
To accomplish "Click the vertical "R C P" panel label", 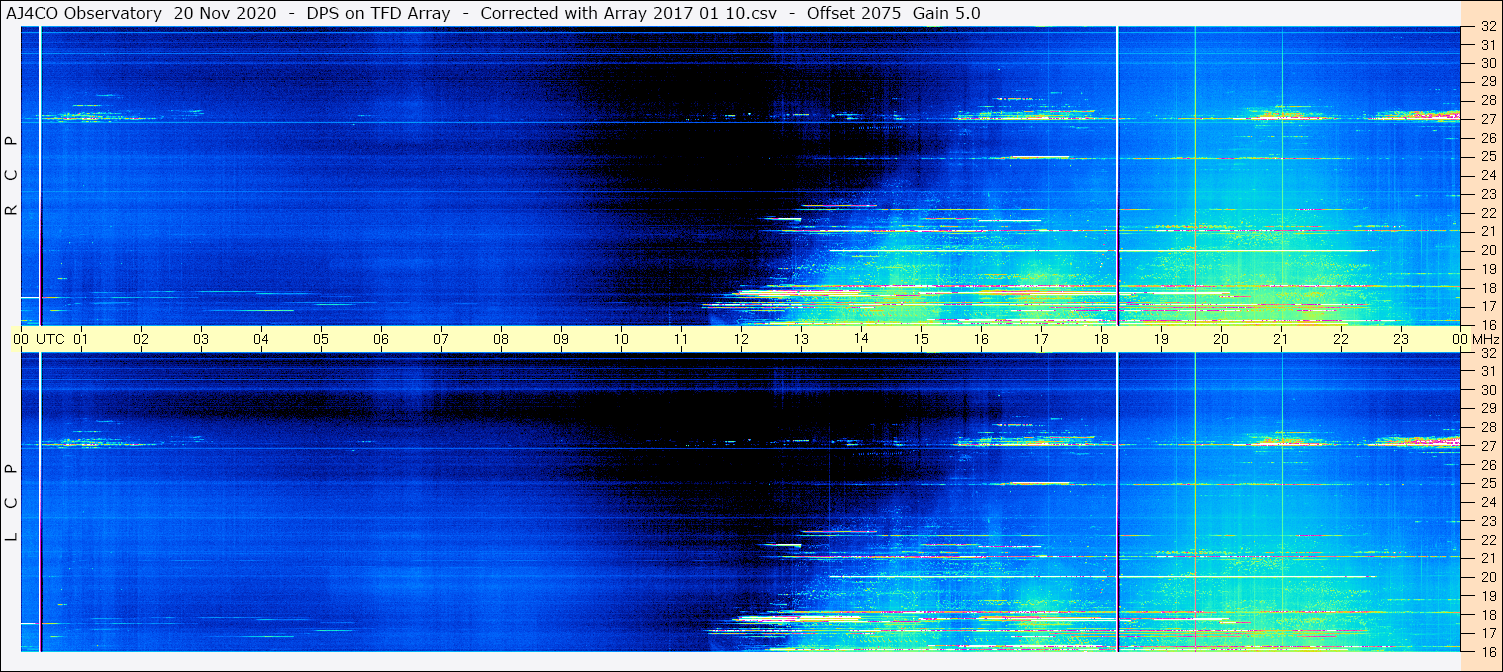I will click(x=11, y=175).
